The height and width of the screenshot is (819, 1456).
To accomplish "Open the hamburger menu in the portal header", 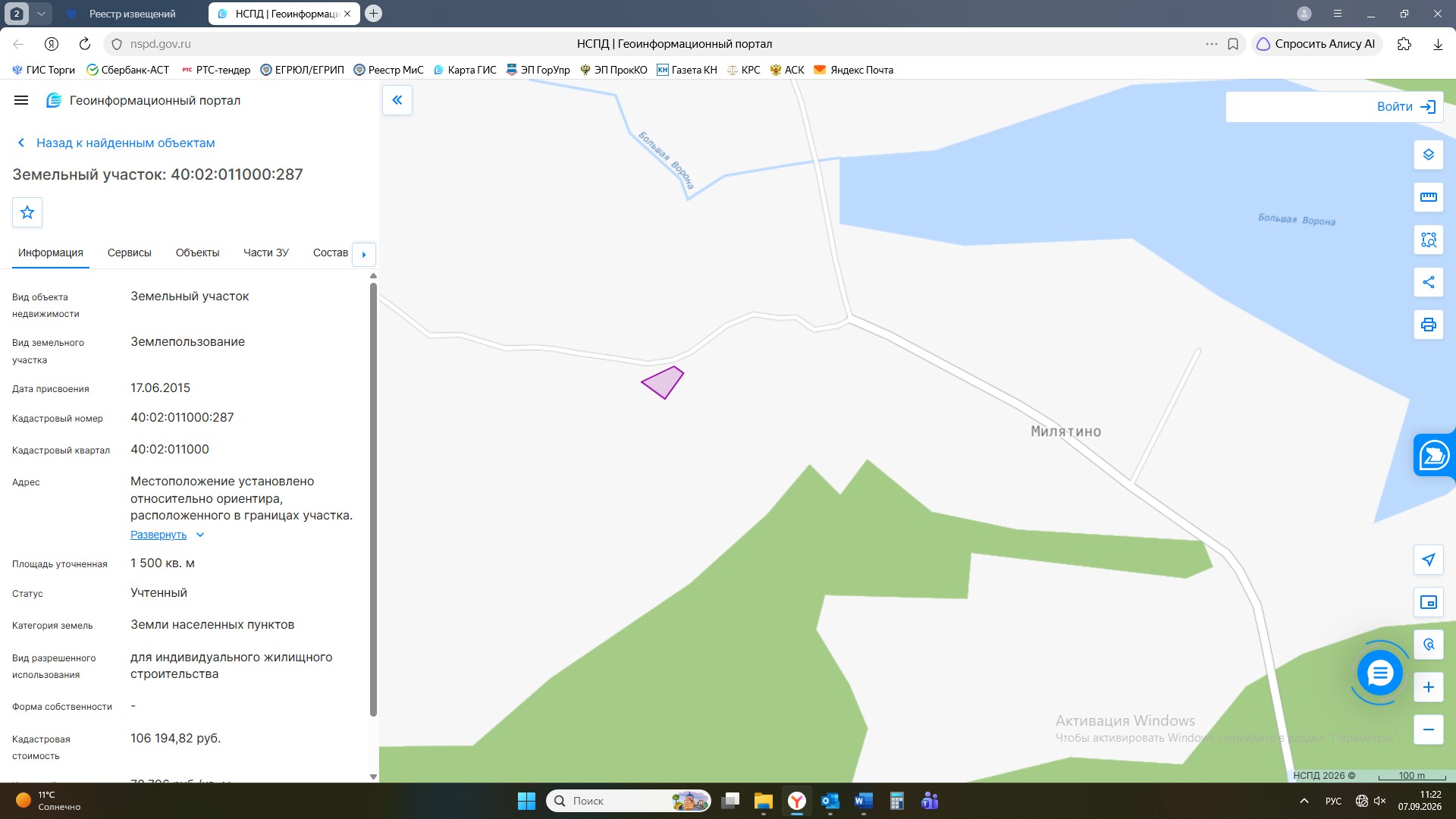I will tap(21, 100).
